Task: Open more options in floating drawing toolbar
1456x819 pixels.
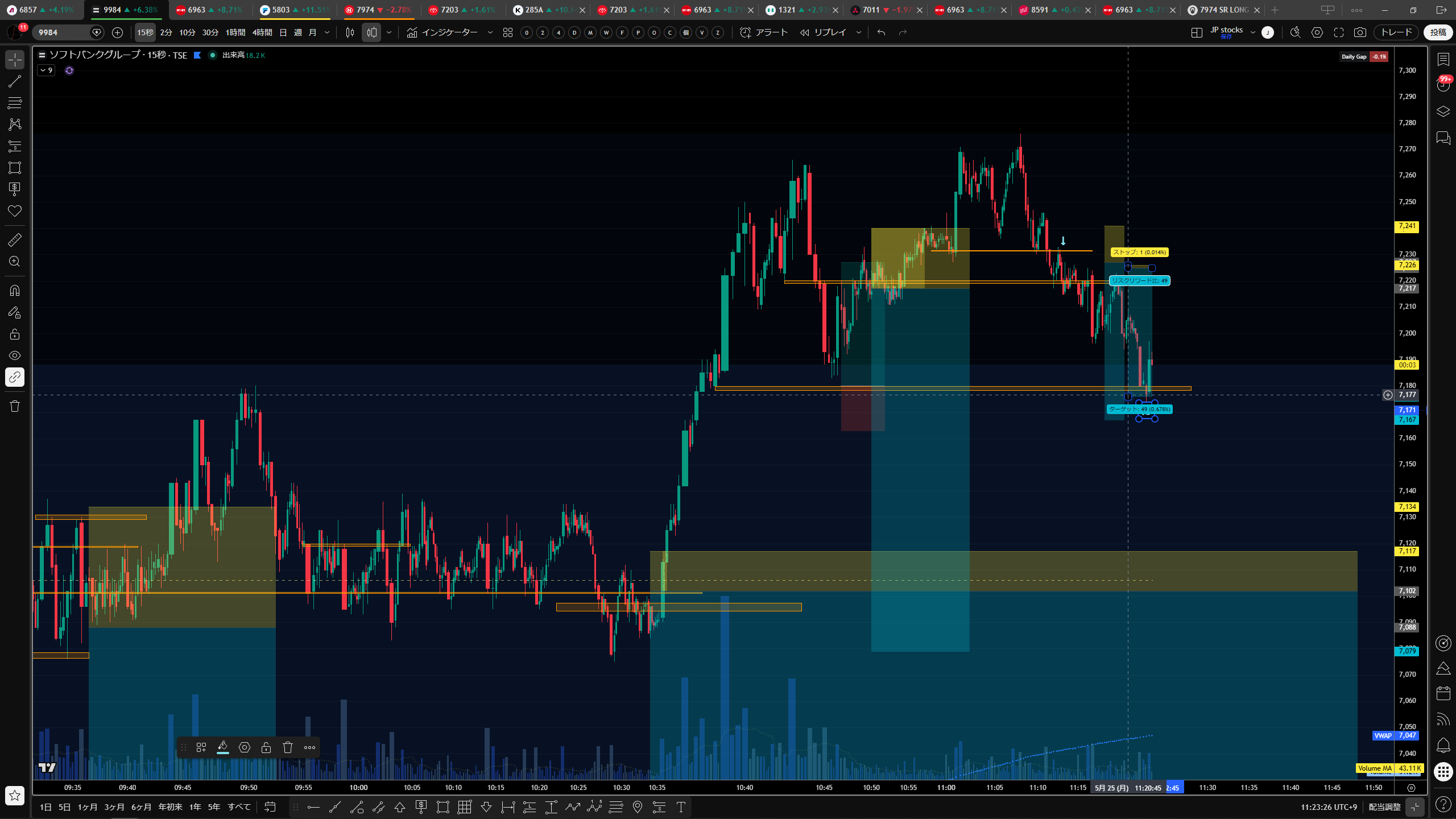Action: point(309,747)
